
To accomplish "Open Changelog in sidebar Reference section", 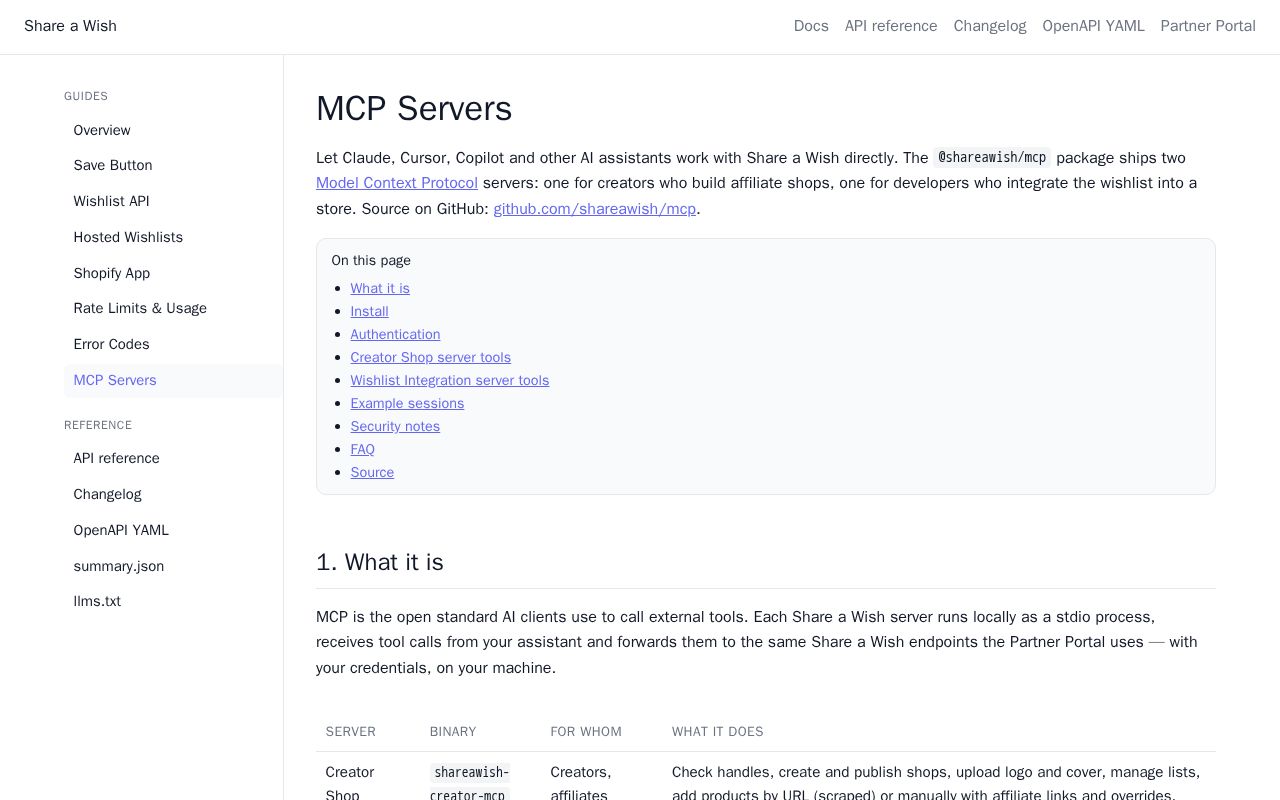I will 173,494.
